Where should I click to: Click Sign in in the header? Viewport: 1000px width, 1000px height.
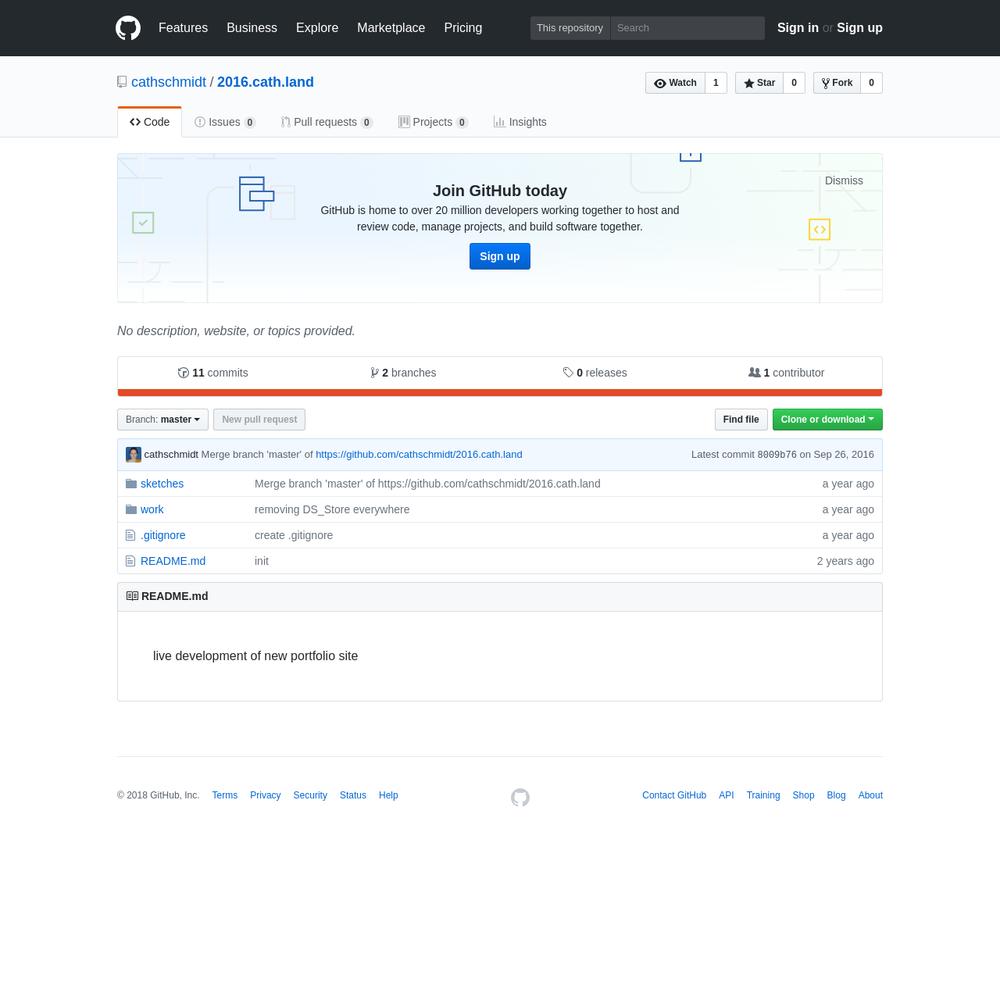coord(798,28)
